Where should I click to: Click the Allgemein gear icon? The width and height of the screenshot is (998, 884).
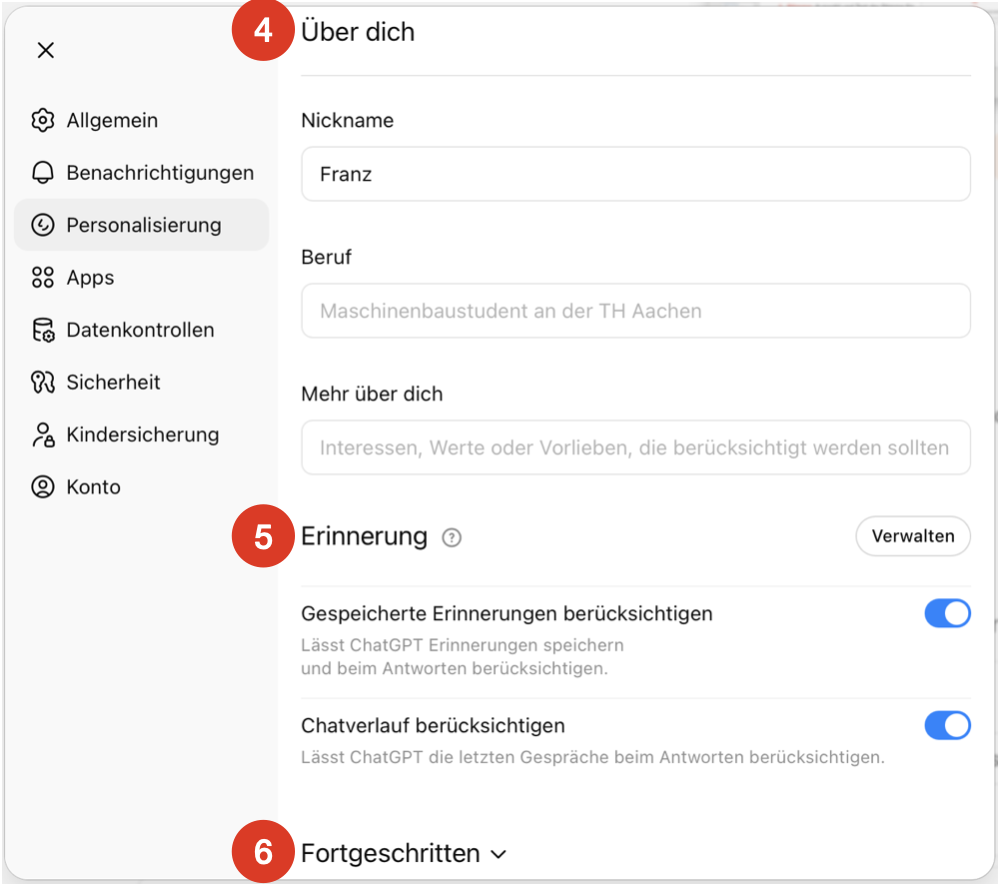42,121
